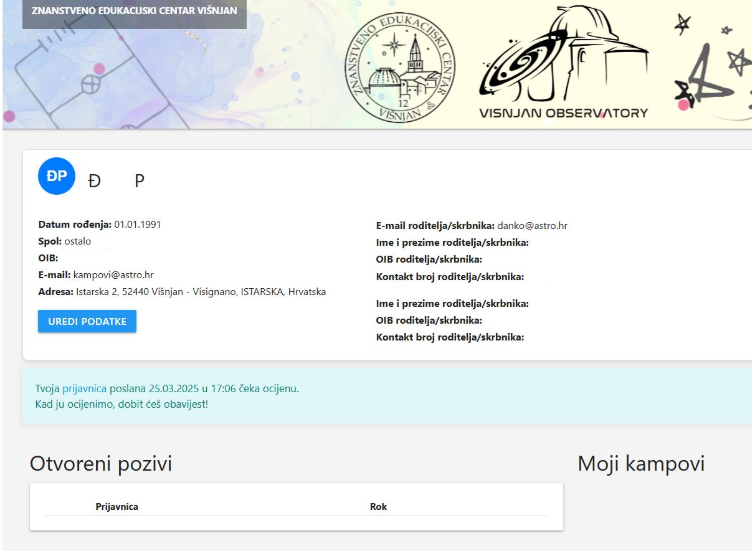
Task: Click 'Kad ju ocijenimo, dobit ćeš obavijest!' text
Action: click(x=121, y=404)
